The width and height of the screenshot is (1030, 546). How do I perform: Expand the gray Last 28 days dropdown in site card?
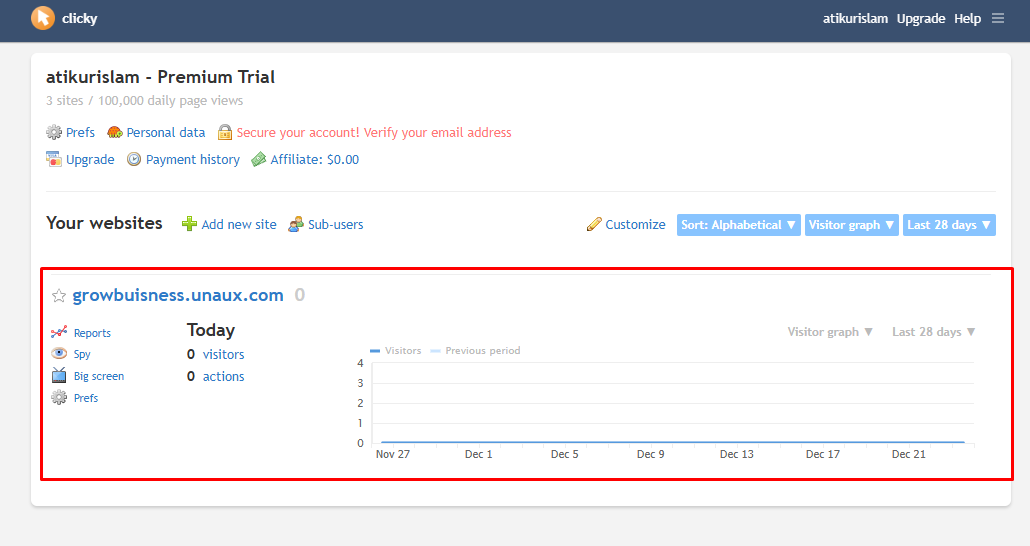(x=933, y=332)
